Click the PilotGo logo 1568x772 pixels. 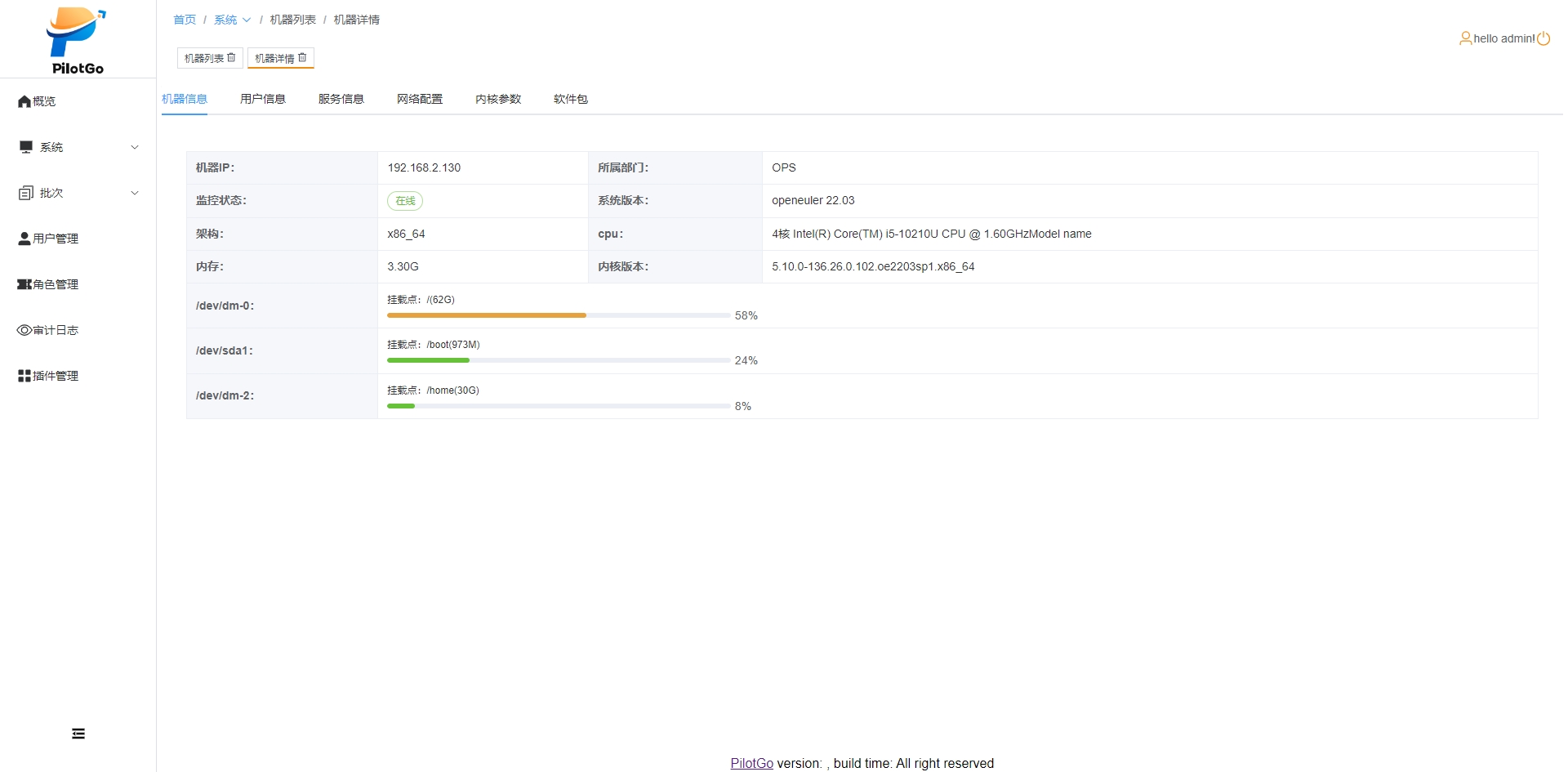coord(77,41)
